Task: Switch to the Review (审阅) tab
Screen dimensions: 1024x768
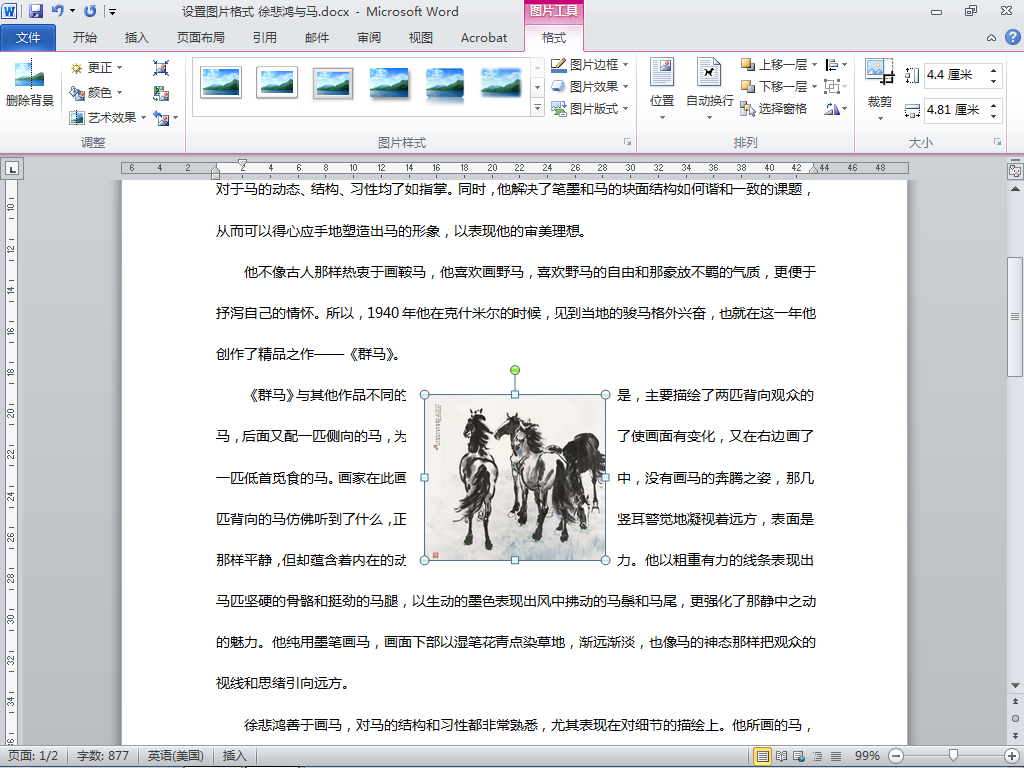Action: (x=369, y=37)
